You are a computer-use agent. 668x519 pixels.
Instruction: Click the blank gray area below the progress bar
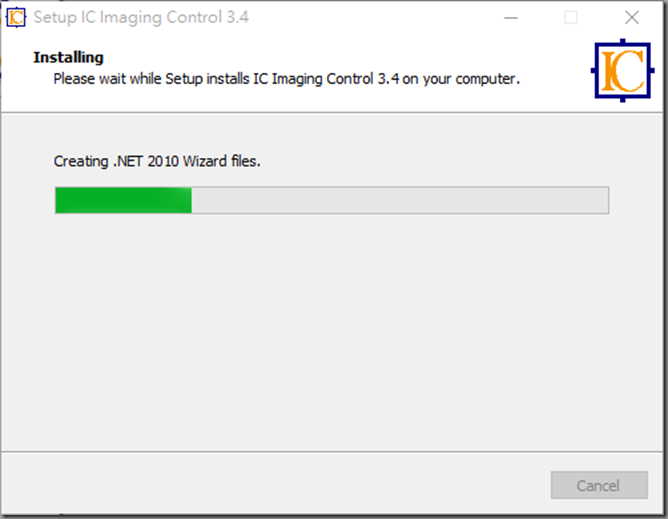click(332, 332)
